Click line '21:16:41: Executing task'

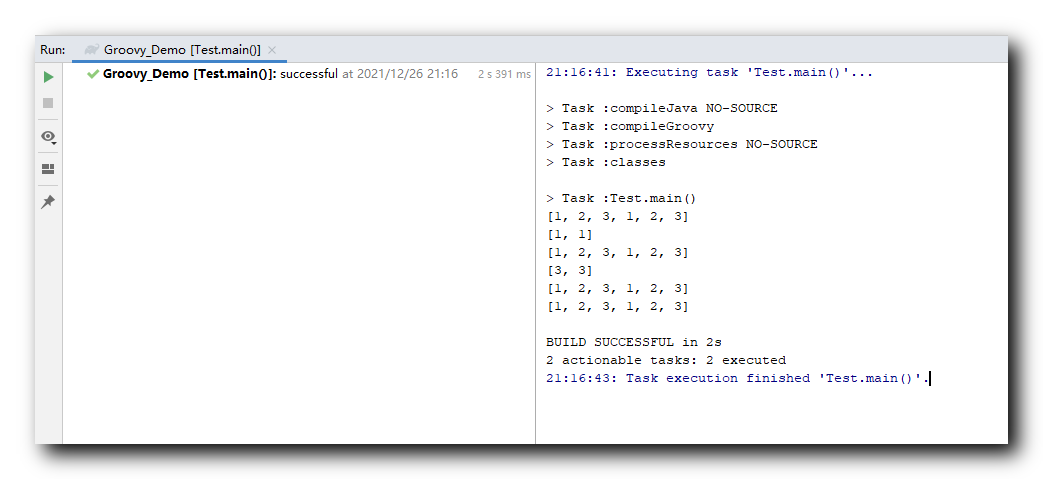(709, 73)
